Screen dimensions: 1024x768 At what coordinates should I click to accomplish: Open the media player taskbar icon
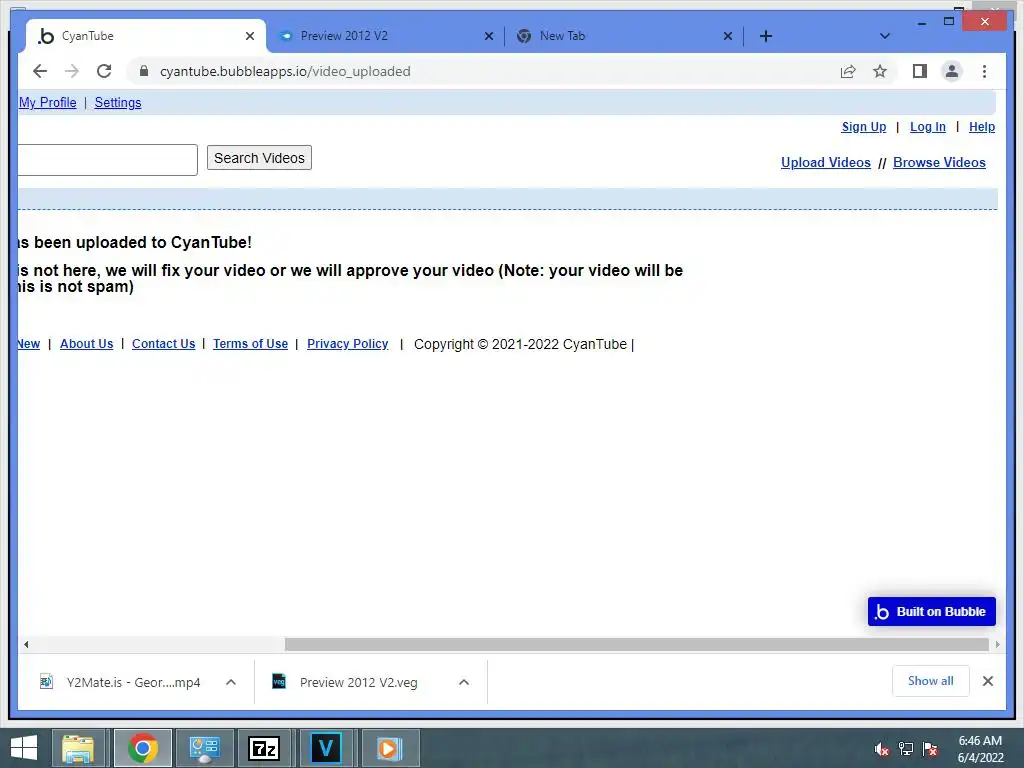point(389,748)
